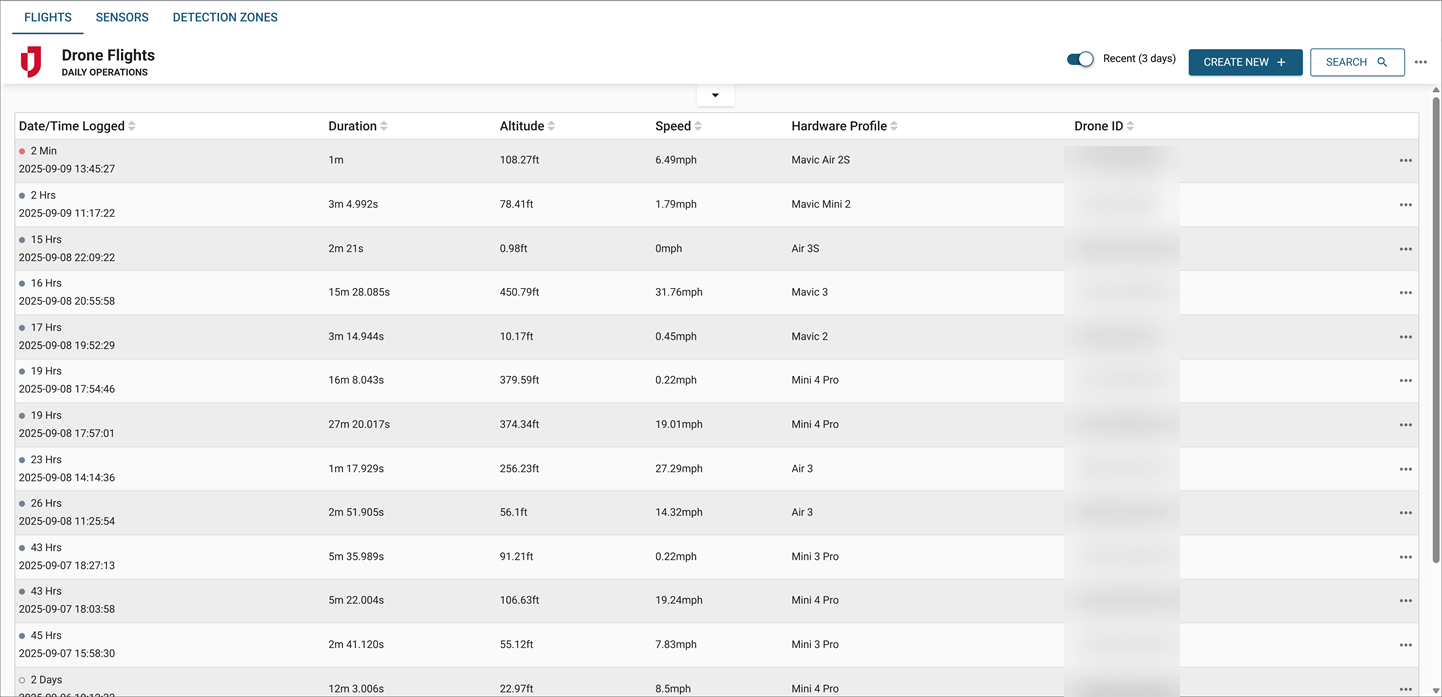Click the vertical scrollbar on the right

click(x=1436, y=300)
